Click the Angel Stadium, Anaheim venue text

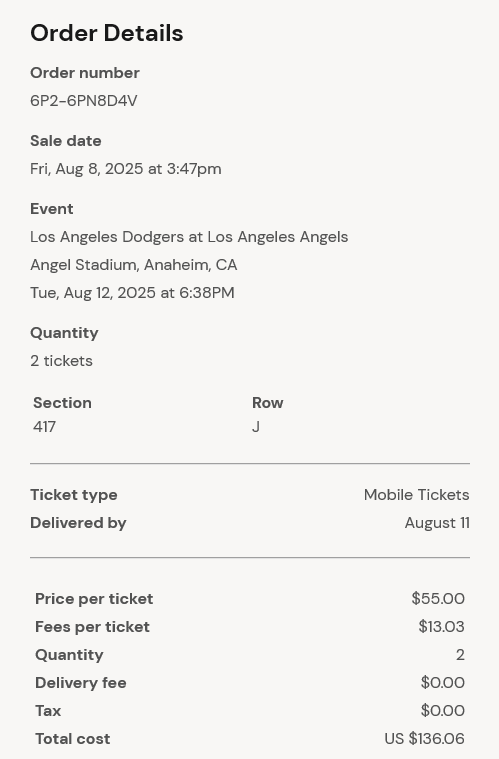click(x=134, y=265)
